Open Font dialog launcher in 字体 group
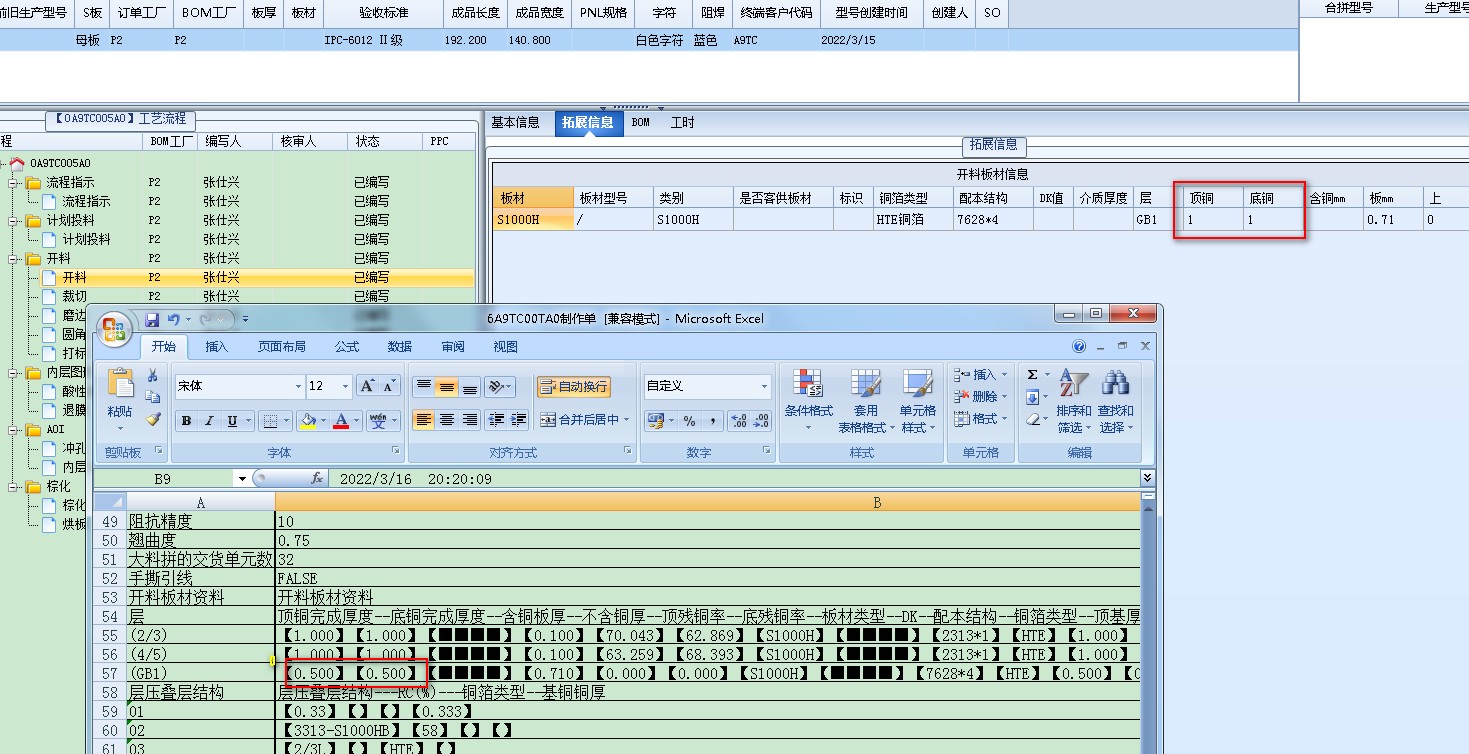Screen dimensions: 1469x754 (395, 452)
